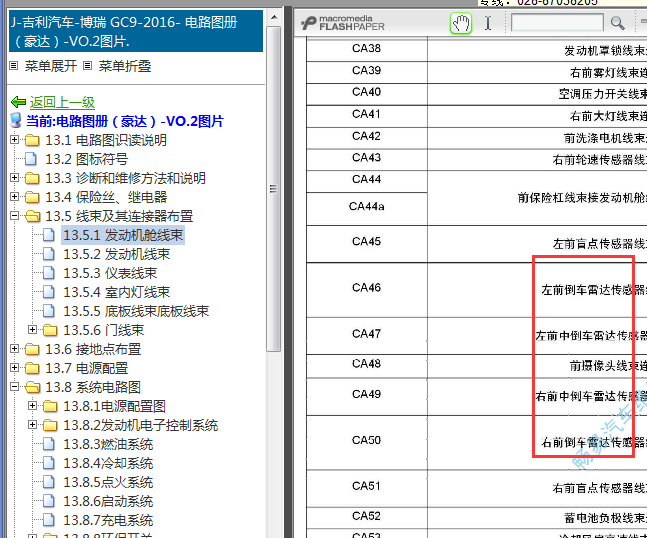The width and height of the screenshot is (647, 538).
Task: Click page icon of 13.5.4 室内灯线束
Action: [x=49, y=291]
